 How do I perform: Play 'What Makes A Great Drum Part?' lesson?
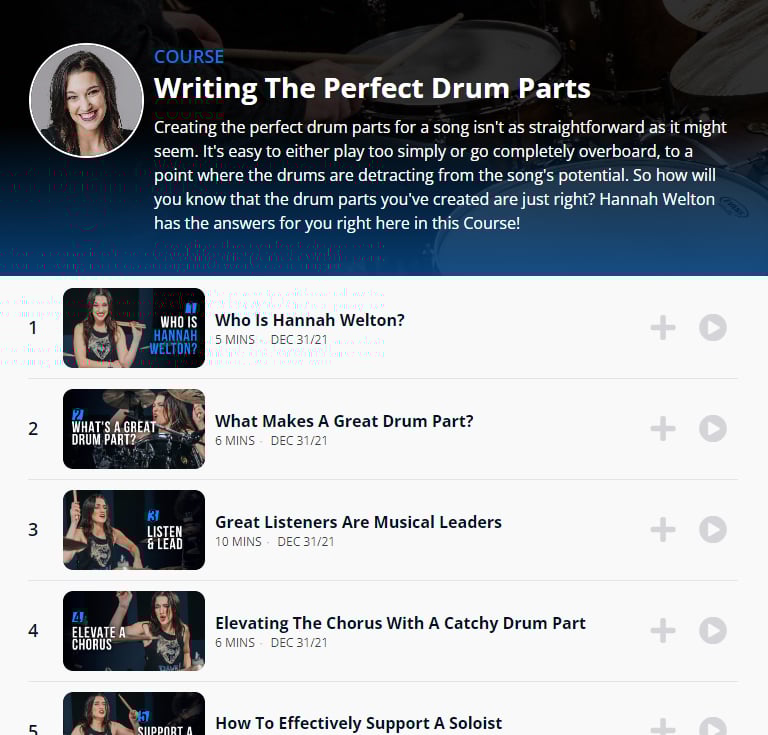tap(713, 428)
